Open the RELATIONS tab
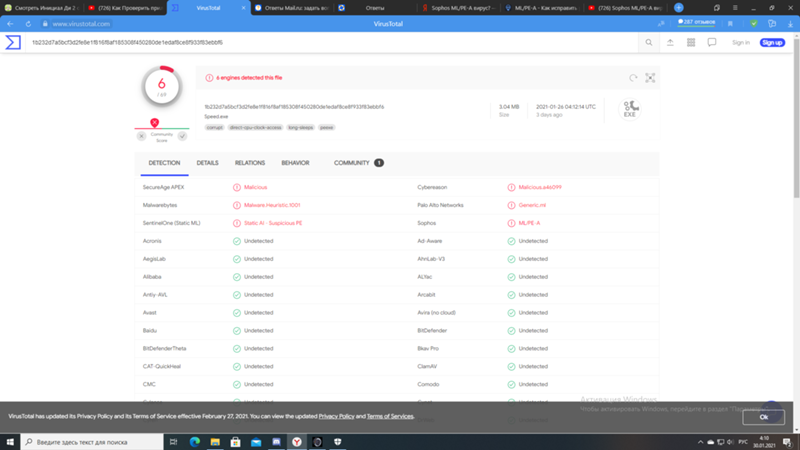This screenshot has height=450, width=800. tap(250, 163)
